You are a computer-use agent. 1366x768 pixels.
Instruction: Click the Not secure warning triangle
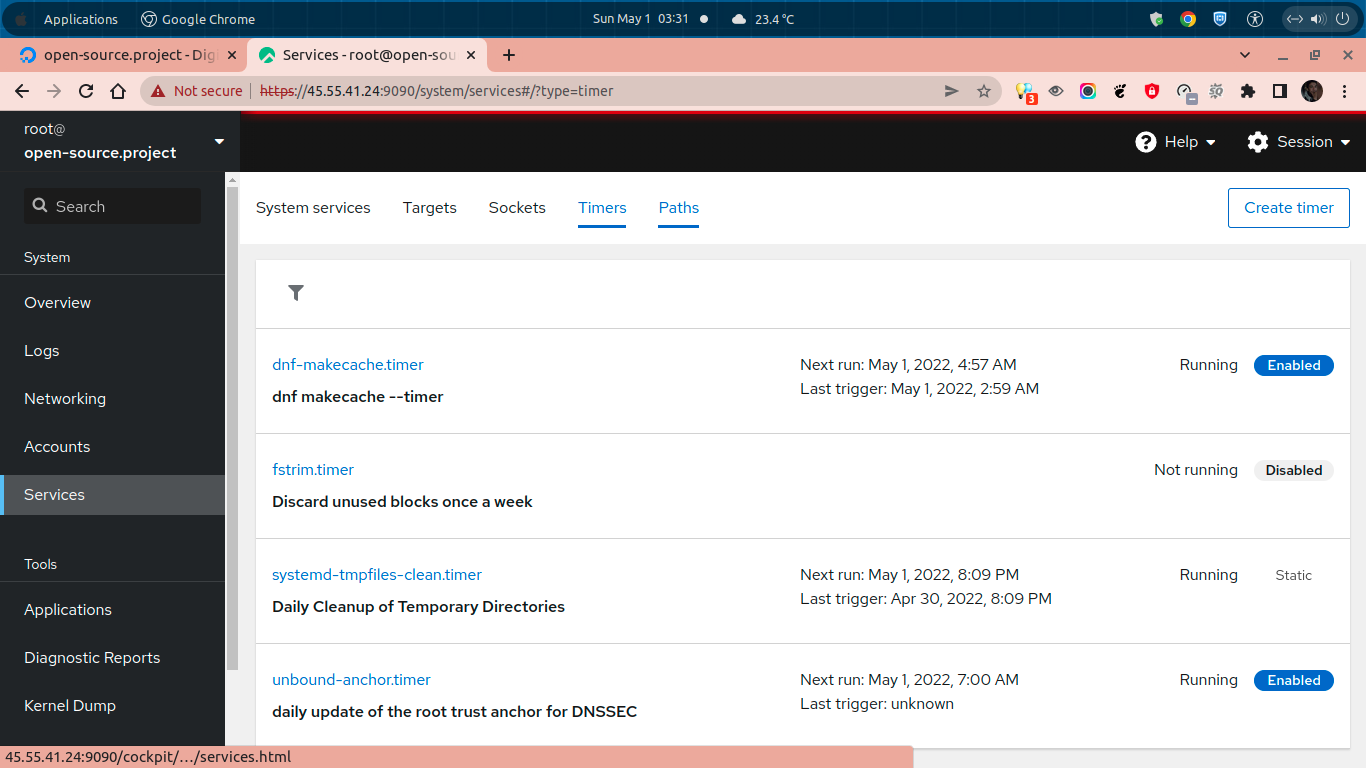(x=158, y=91)
